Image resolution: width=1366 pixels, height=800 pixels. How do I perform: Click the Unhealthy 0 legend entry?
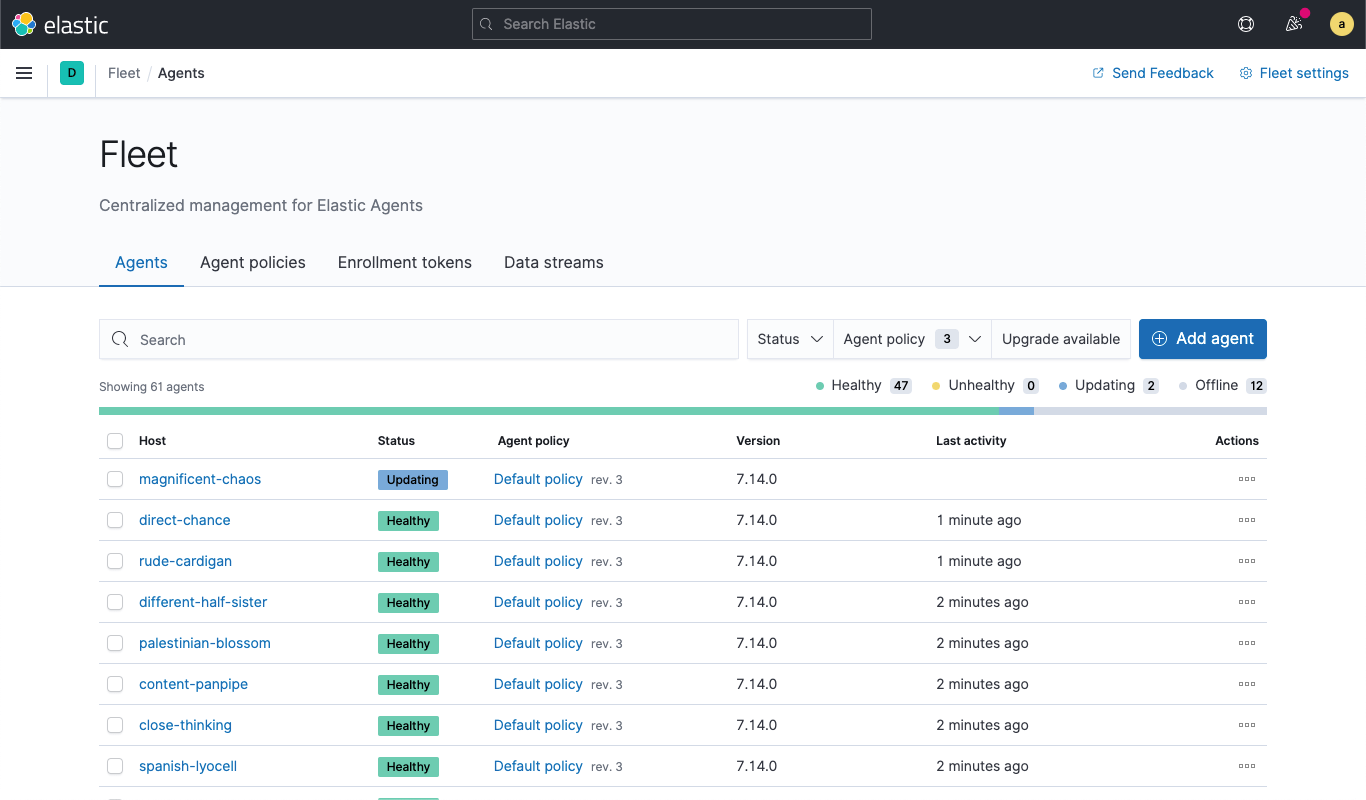985,385
